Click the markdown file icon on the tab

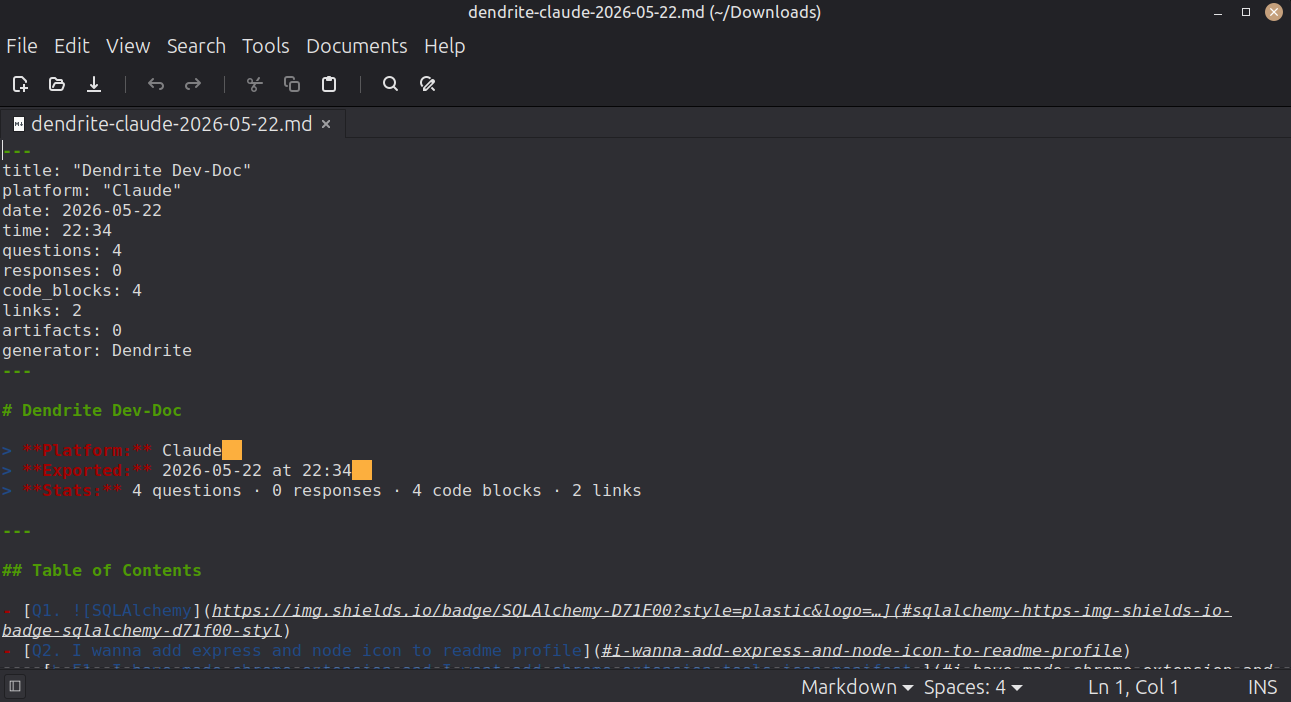coord(19,124)
